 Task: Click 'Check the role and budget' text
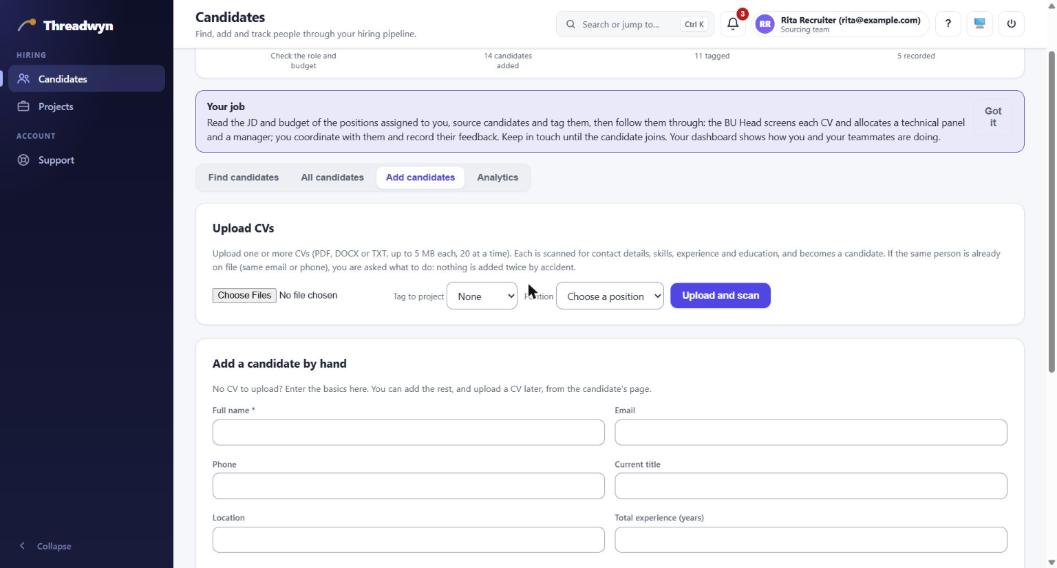303,61
